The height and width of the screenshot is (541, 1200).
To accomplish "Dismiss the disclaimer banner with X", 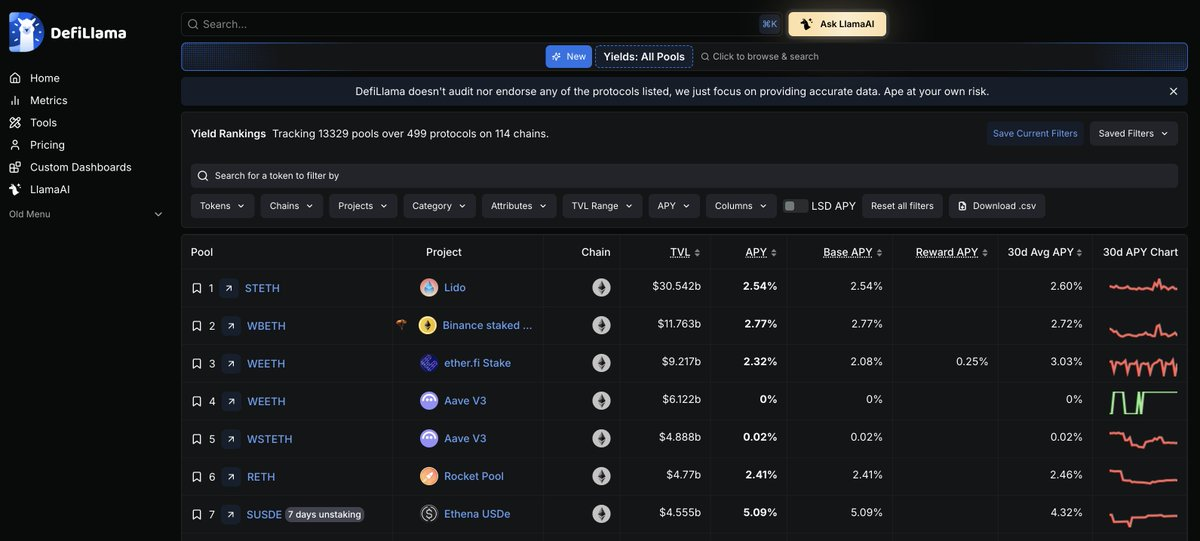I will tap(1173, 91).
